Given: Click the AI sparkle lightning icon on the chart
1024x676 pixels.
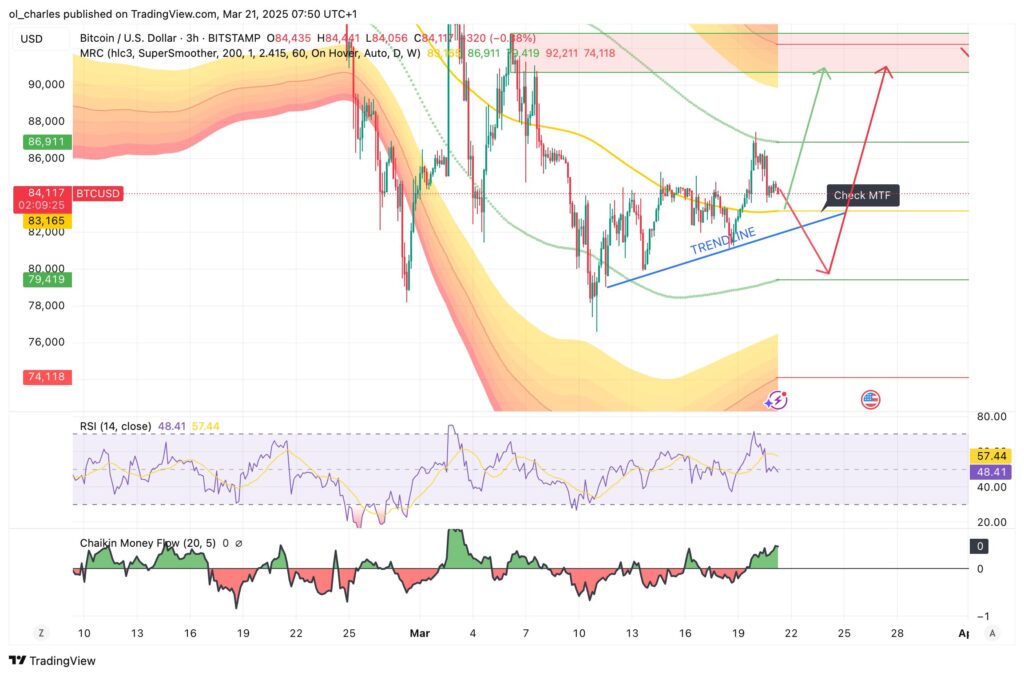Looking at the screenshot, I should [x=775, y=399].
